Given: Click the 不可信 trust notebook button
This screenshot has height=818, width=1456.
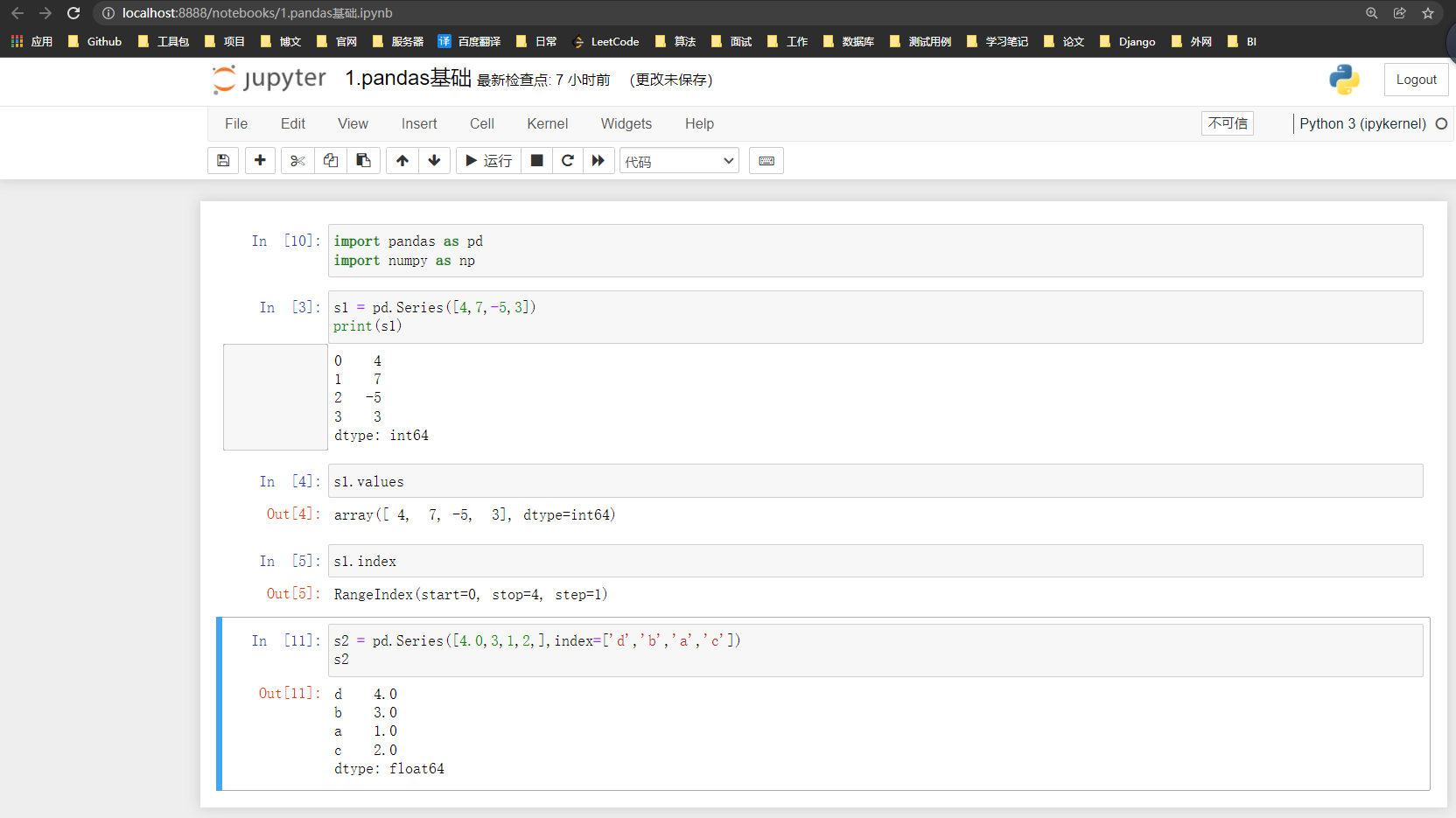Looking at the screenshot, I should tap(1228, 123).
